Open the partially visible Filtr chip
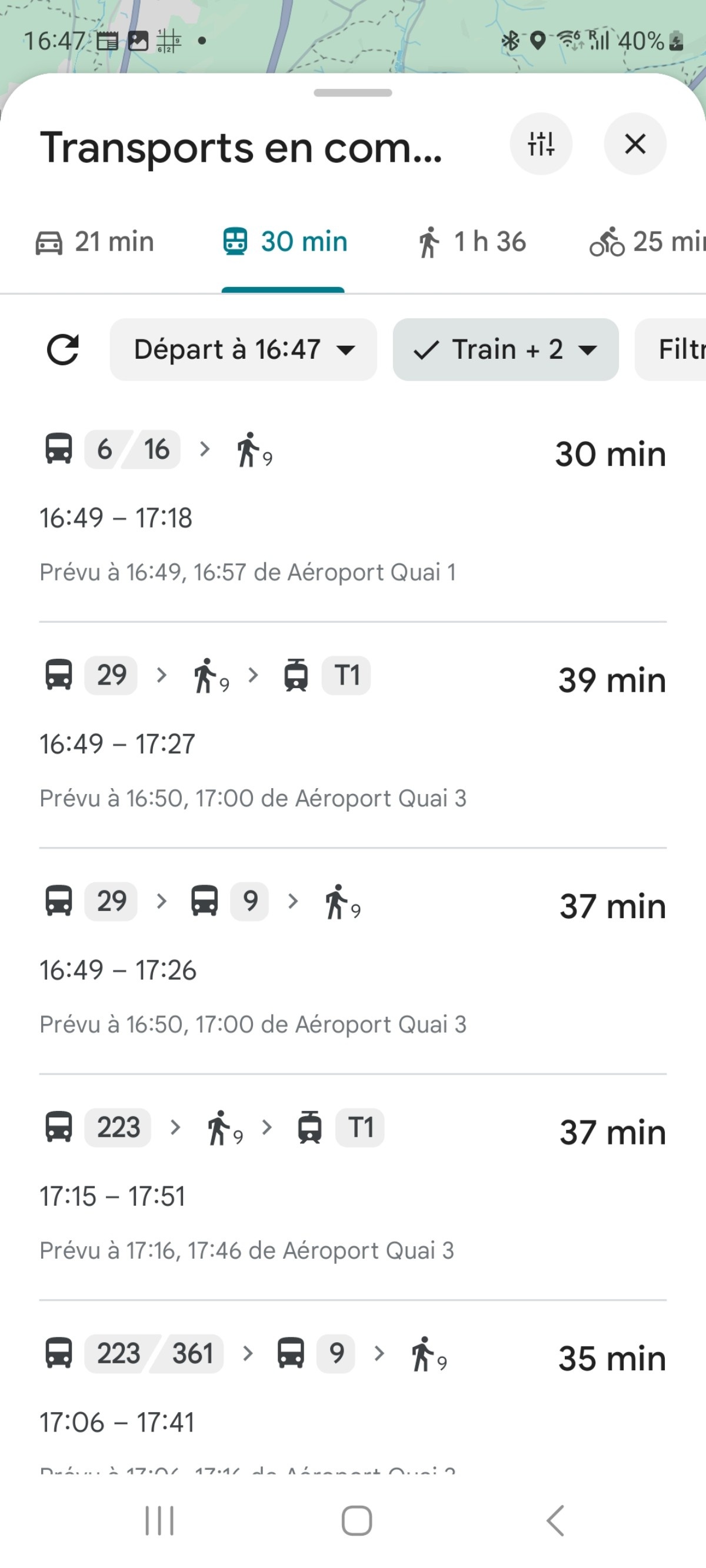The height and width of the screenshot is (1568, 706). (x=676, y=349)
